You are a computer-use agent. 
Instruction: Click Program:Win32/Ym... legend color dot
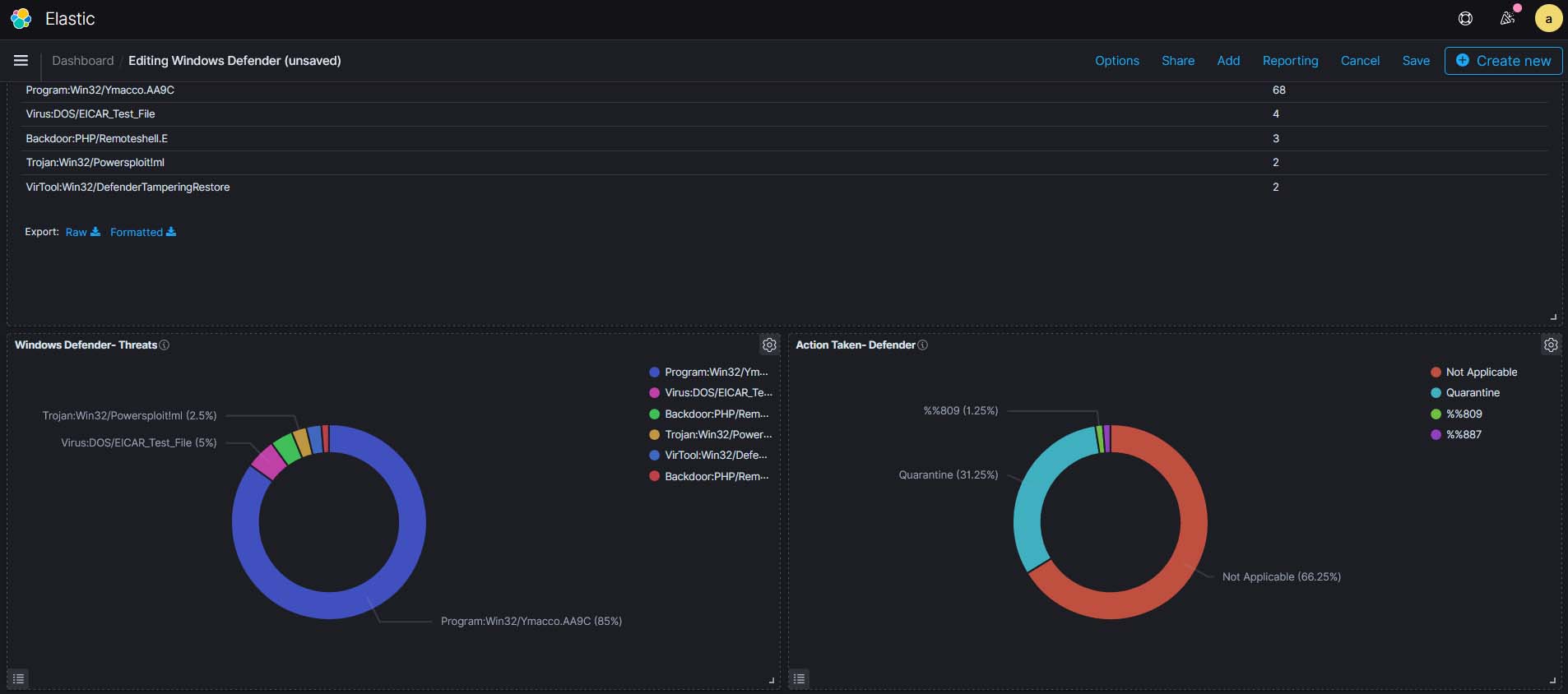pyautogui.click(x=654, y=372)
